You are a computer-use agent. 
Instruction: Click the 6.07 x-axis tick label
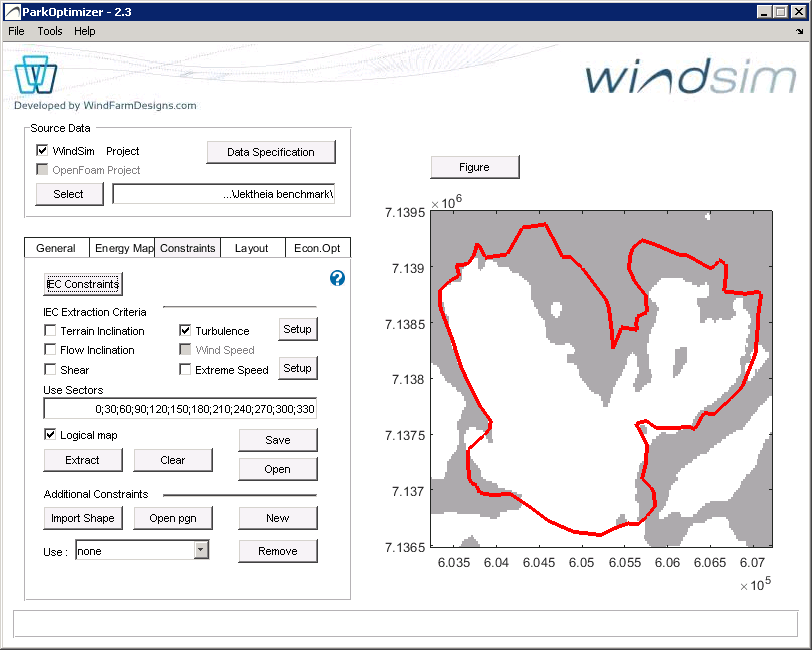coord(752,562)
